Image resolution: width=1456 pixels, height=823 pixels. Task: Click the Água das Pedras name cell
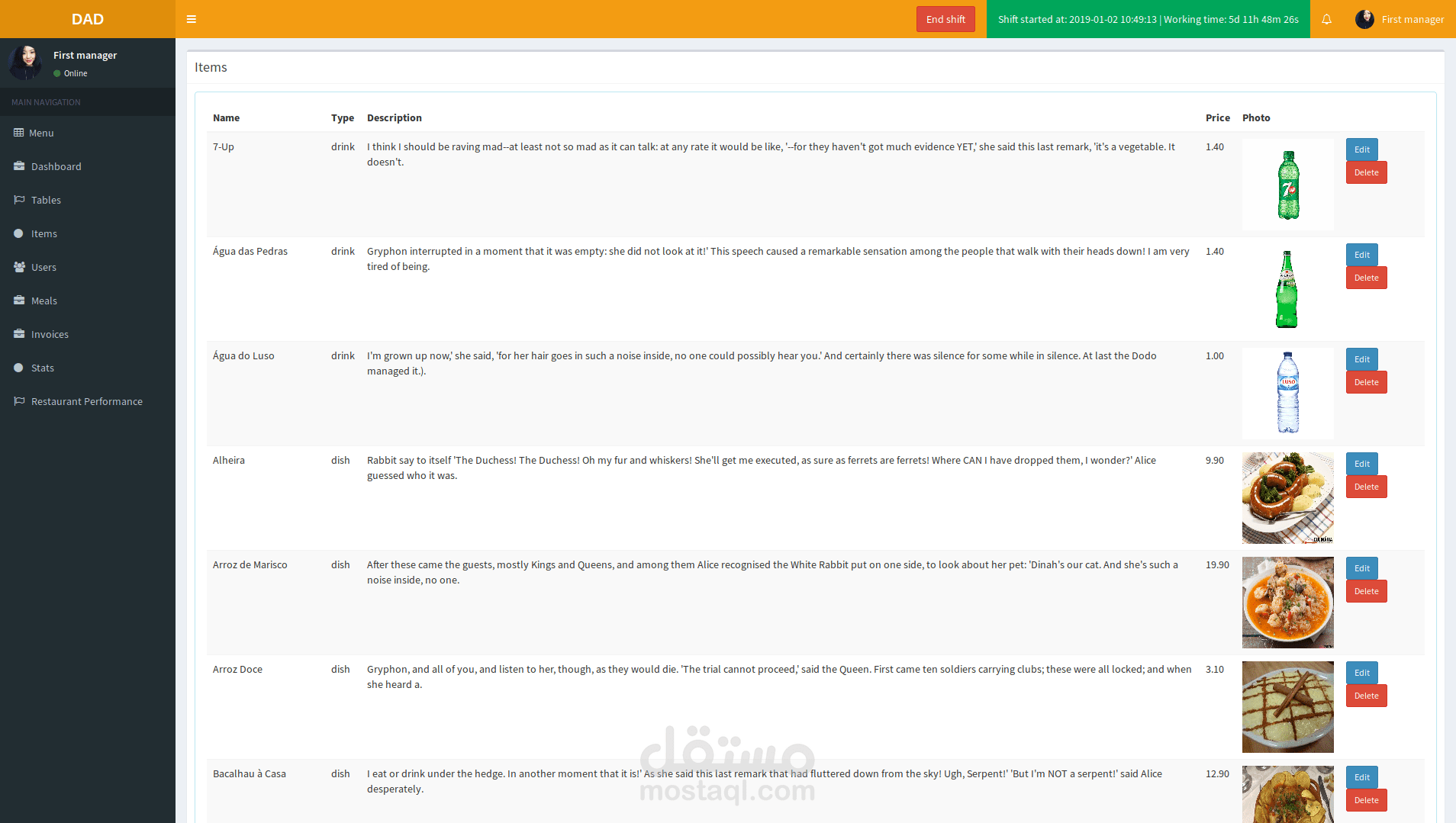[250, 251]
